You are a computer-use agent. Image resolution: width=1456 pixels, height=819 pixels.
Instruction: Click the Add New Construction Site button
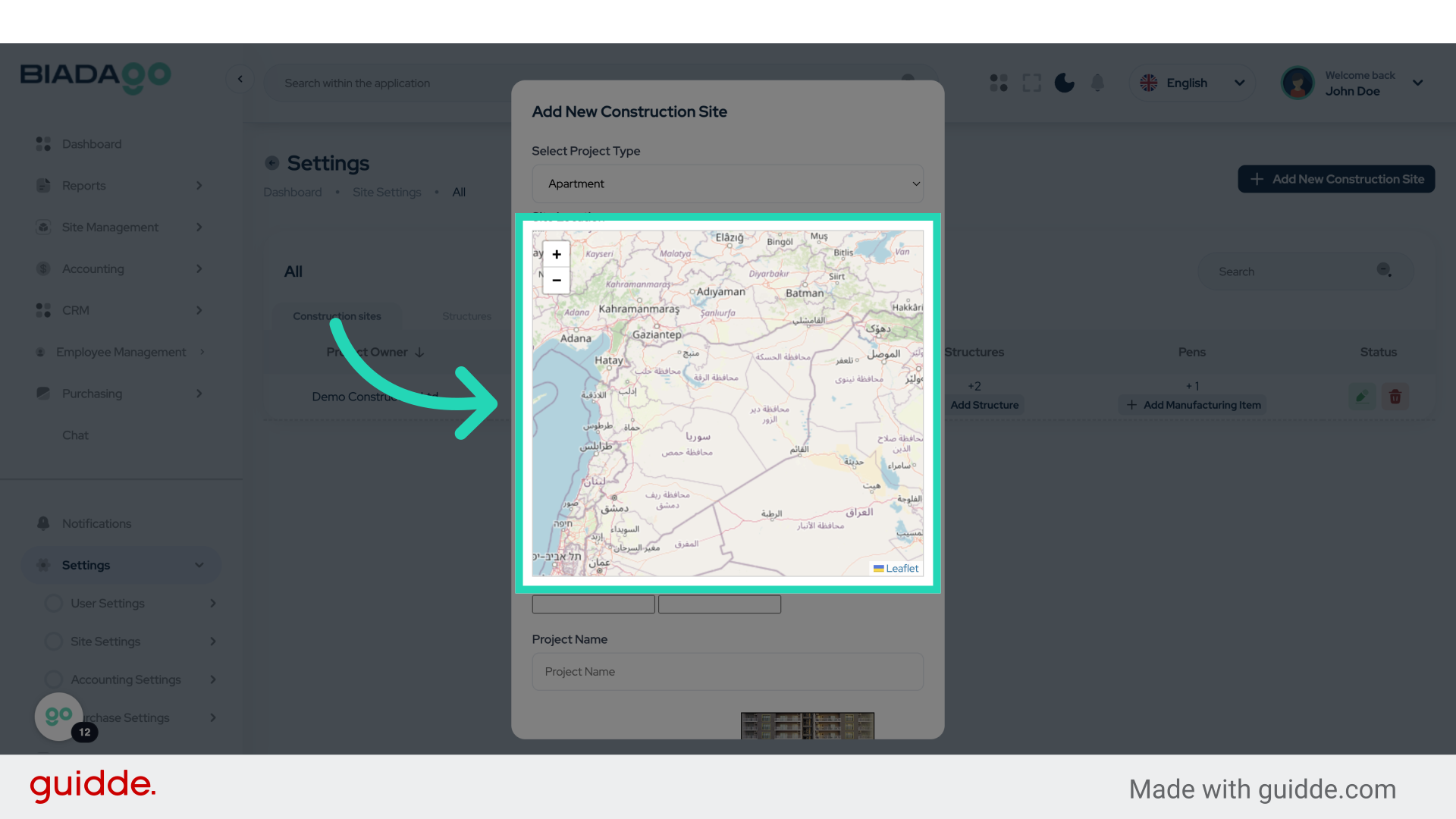1336,179
